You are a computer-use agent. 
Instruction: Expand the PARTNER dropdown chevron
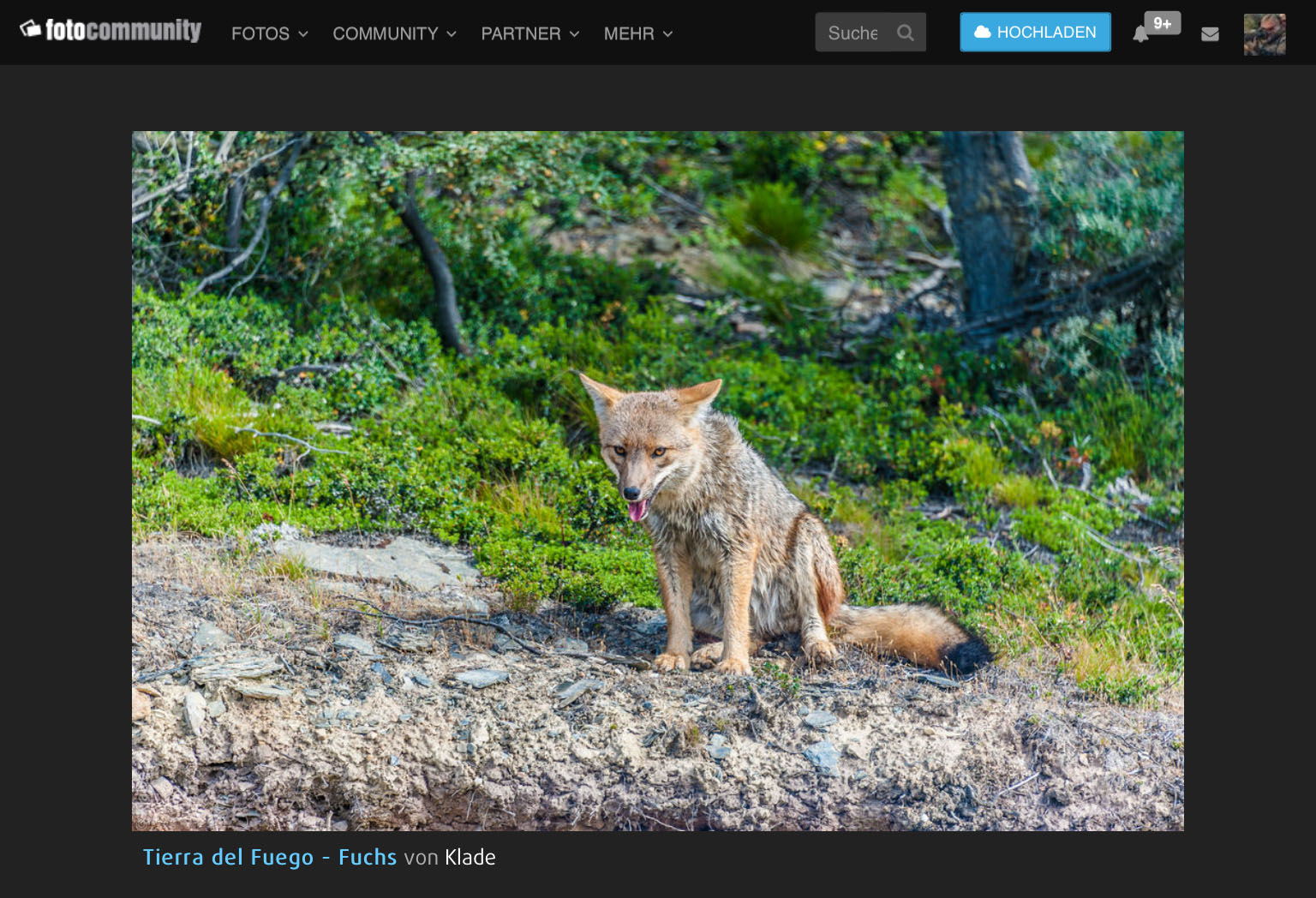[574, 34]
